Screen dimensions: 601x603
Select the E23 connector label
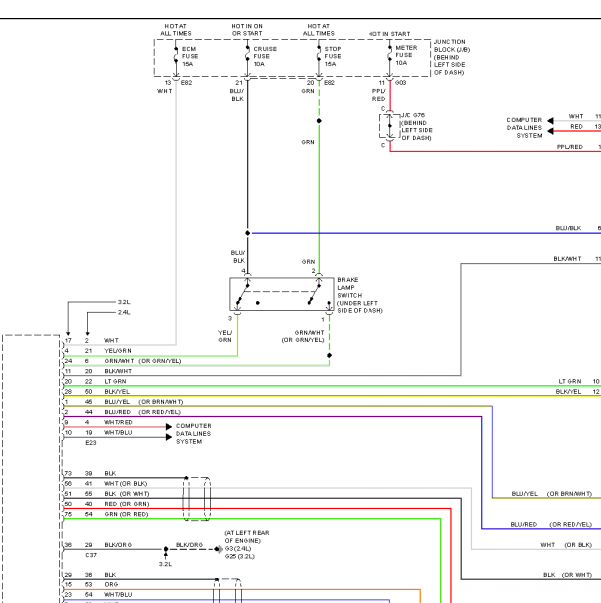point(91,443)
